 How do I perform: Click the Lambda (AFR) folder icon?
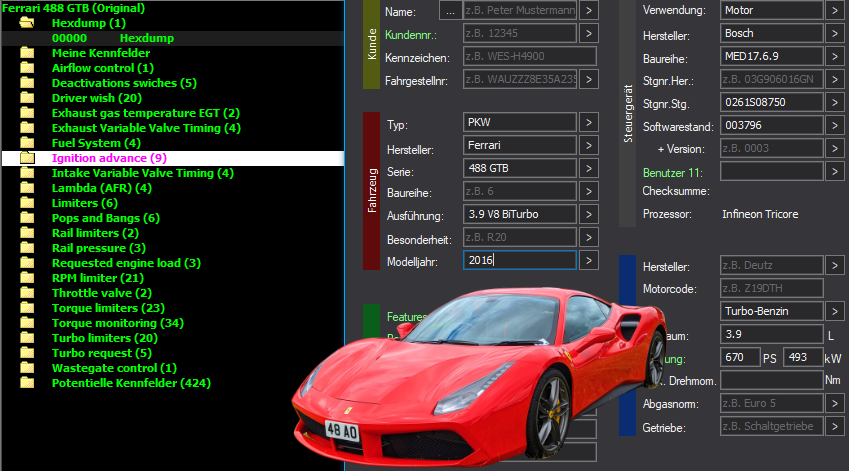(27, 188)
